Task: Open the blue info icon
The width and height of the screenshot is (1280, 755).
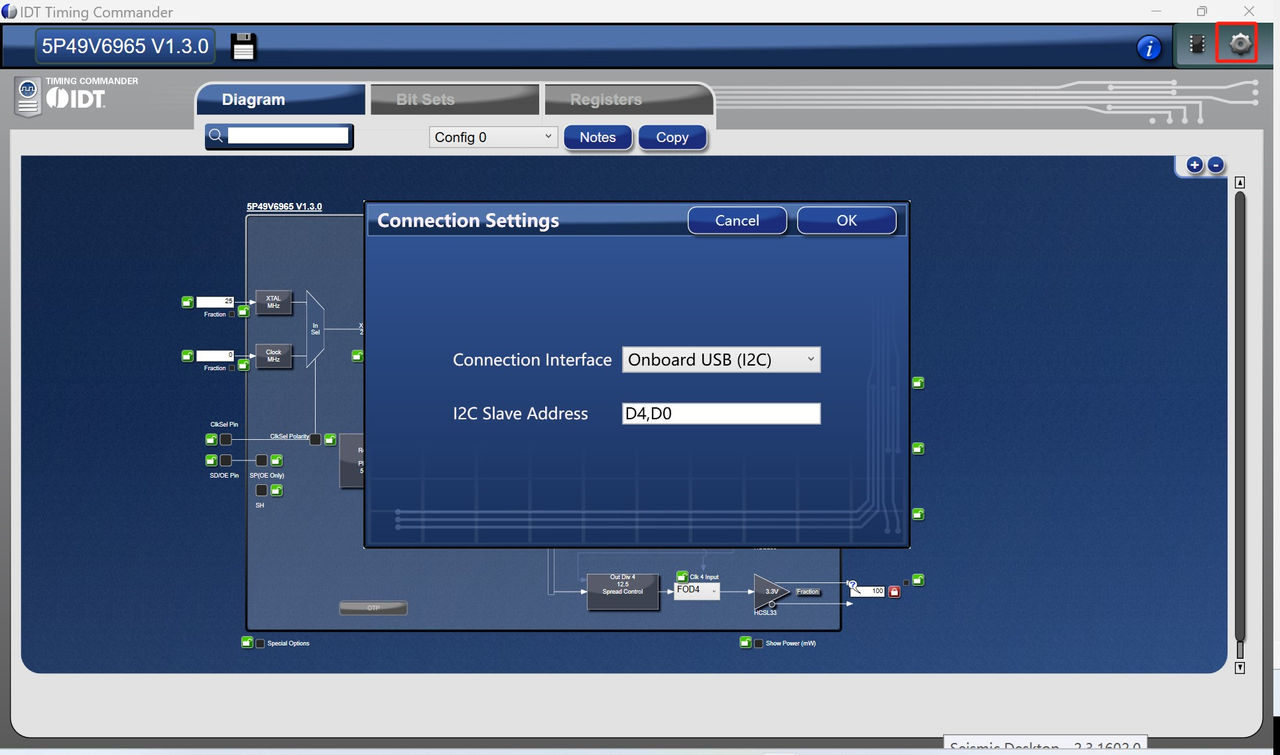Action: [1149, 47]
